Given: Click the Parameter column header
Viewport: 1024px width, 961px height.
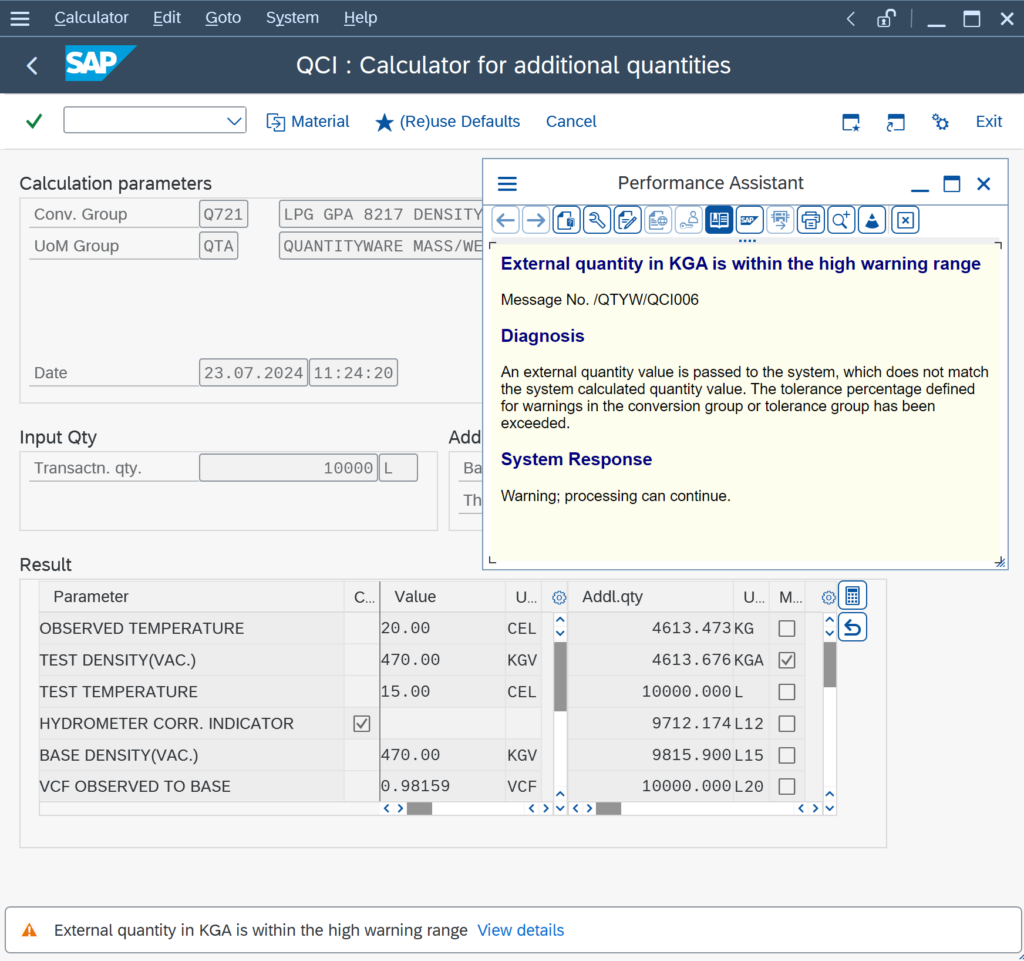Looking at the screenshot, I should click(191, 597).
